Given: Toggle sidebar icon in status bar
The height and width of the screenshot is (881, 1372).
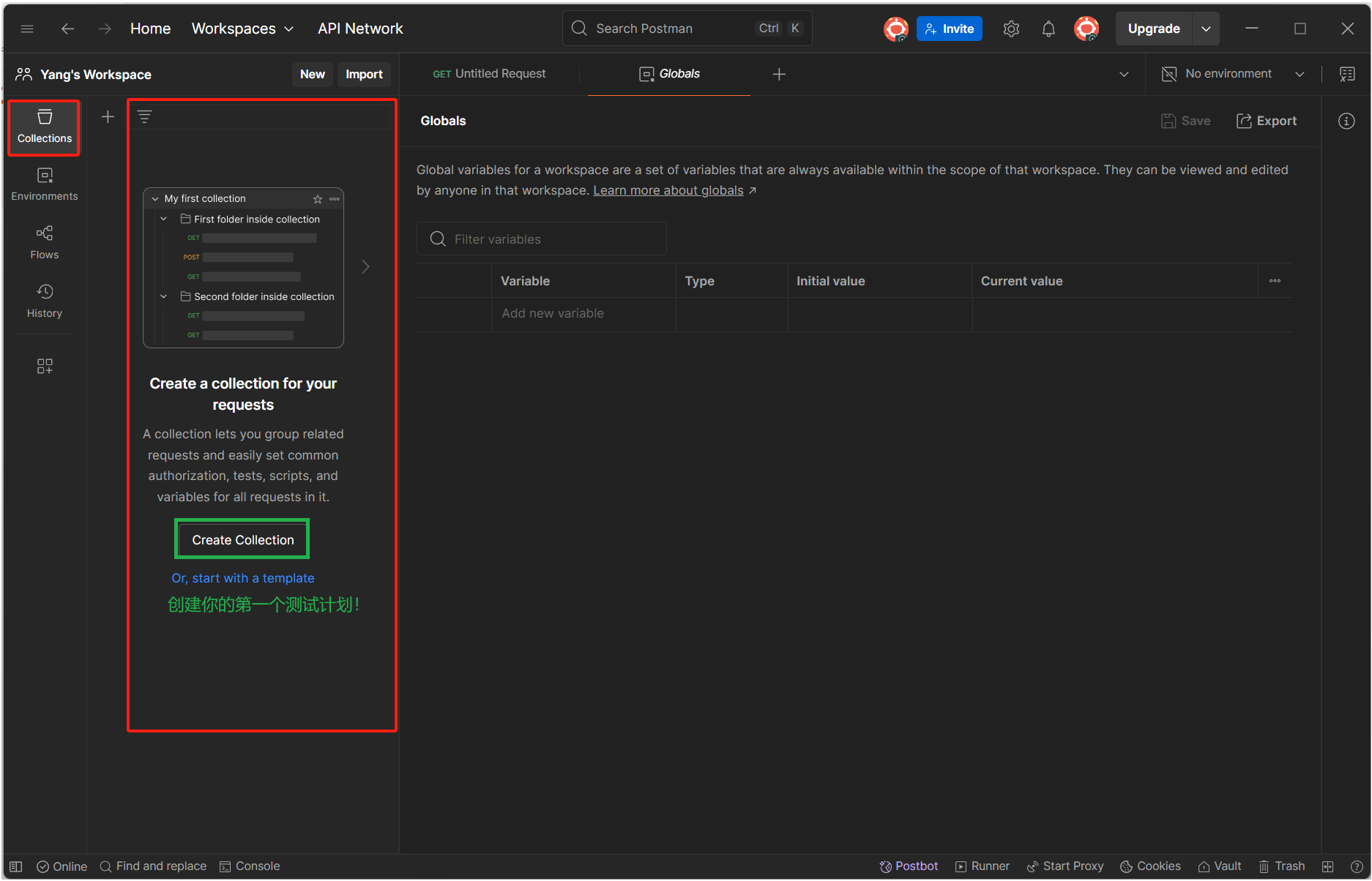Looking at the screenshot, I should pyautogui.click(x=15, y=866).
